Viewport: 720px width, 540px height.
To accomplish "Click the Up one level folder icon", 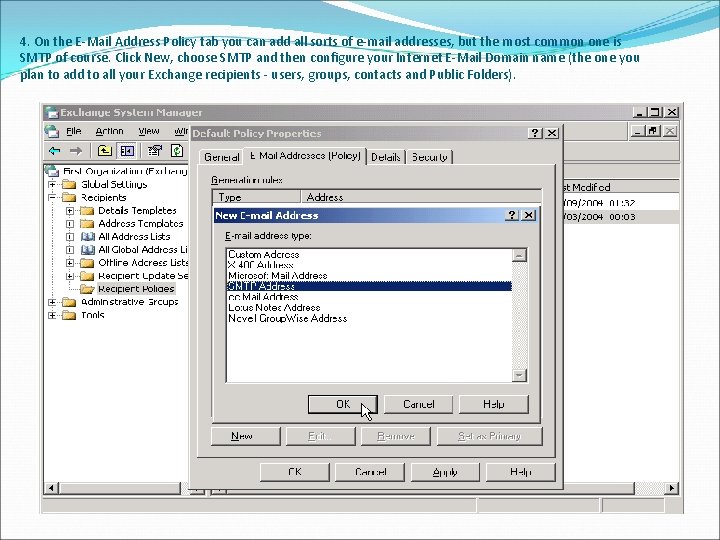I will (x=105, y=150).
